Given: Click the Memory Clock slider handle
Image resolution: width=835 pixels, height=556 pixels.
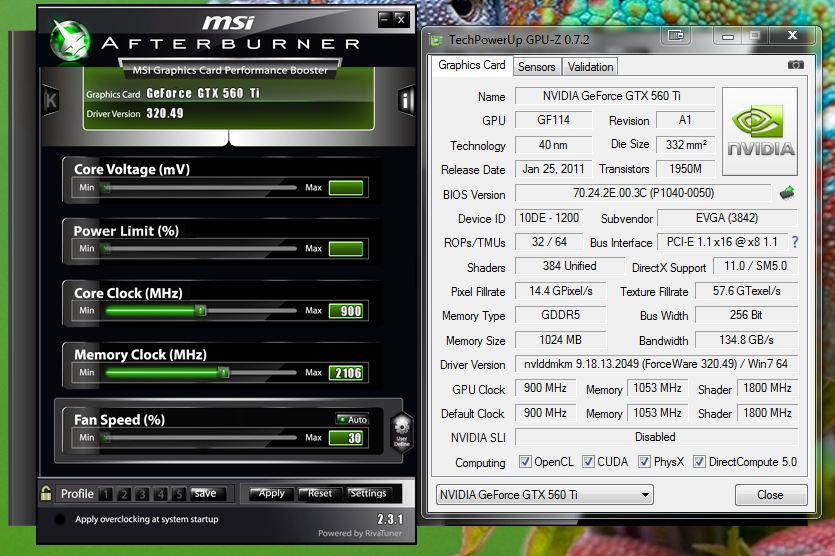Looking at the screenshot, I should 224,372.
